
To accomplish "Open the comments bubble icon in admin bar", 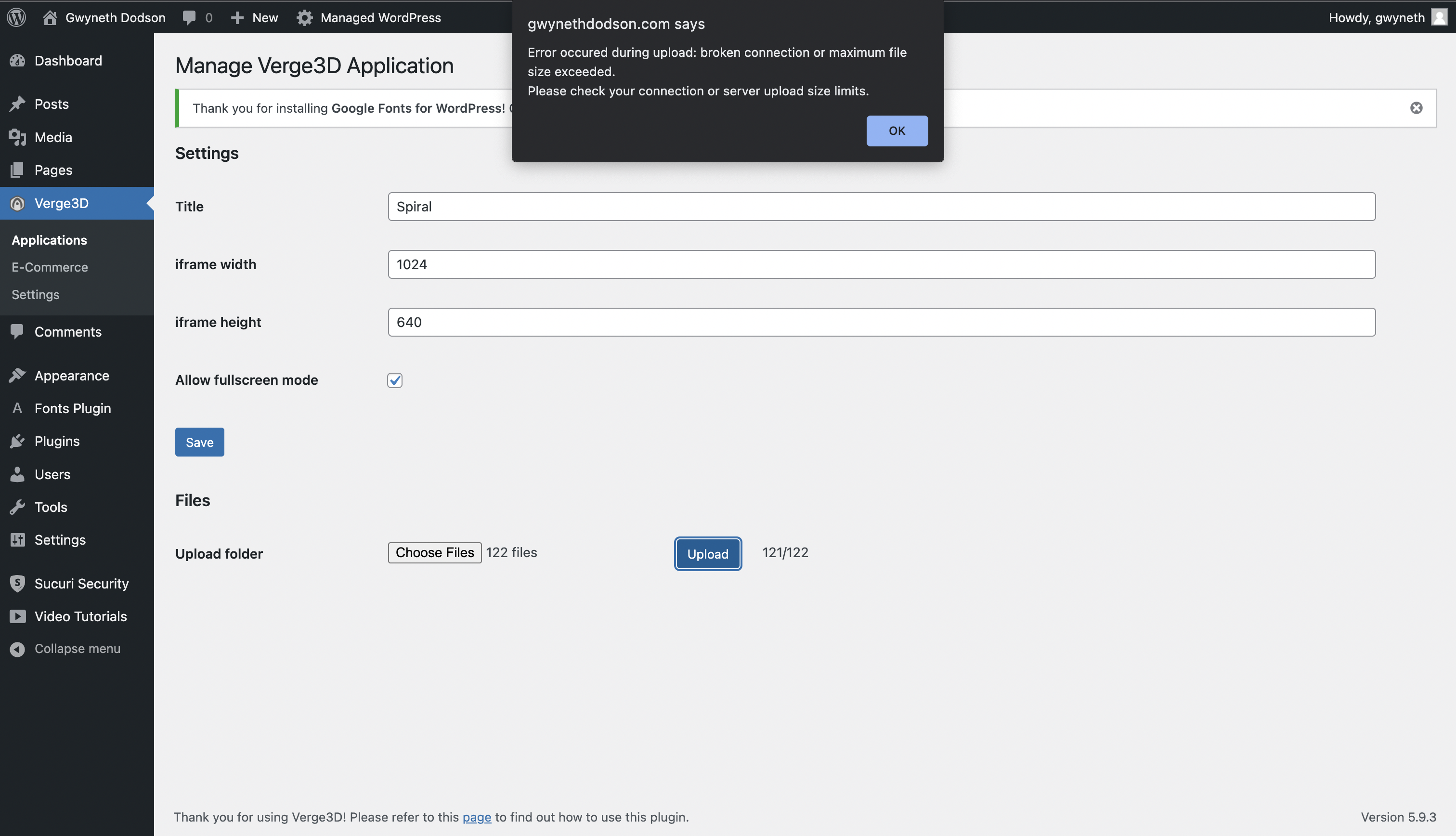I will pos(189,18).
